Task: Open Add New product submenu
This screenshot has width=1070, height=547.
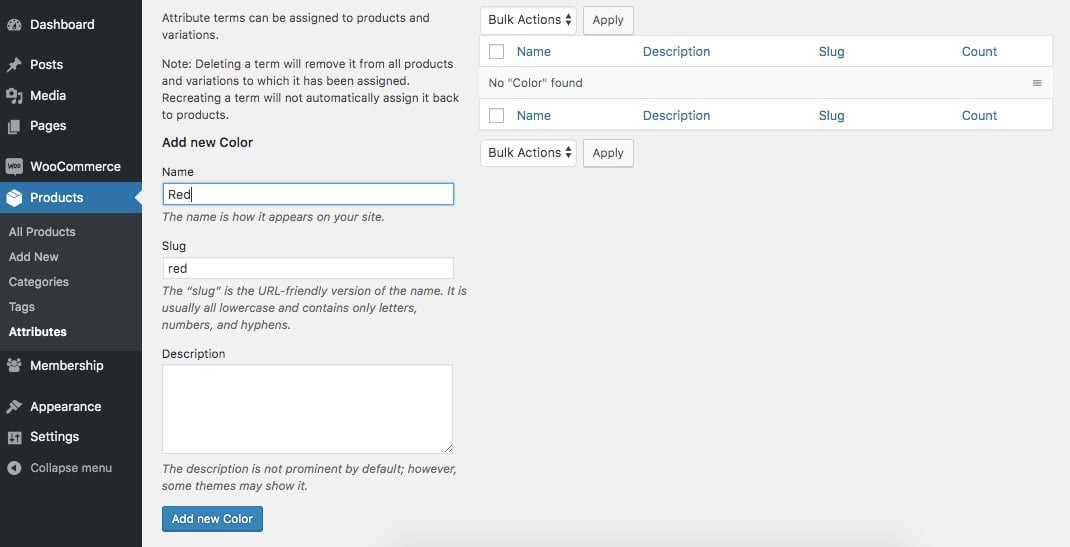Action: (33, 257)
